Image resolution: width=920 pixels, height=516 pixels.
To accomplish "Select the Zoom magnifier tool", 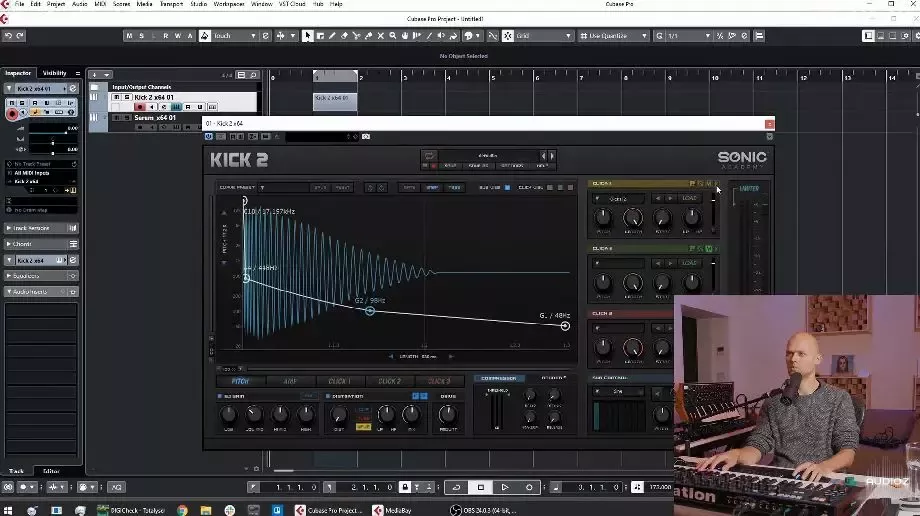I will (x=393, y=36).
